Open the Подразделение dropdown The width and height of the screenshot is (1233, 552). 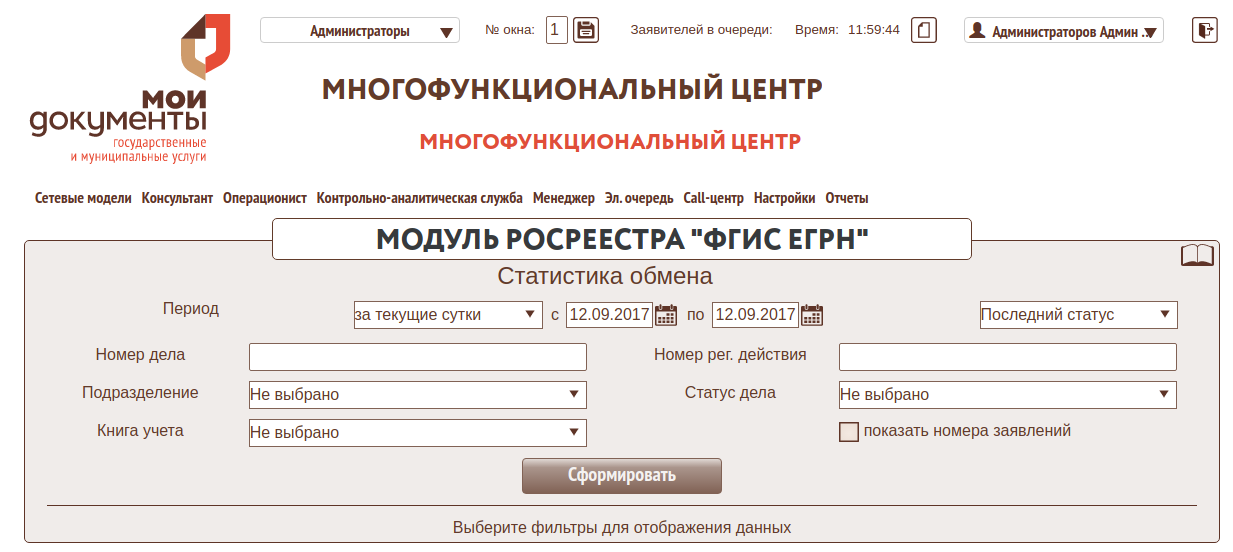click(x=417, y=395)
